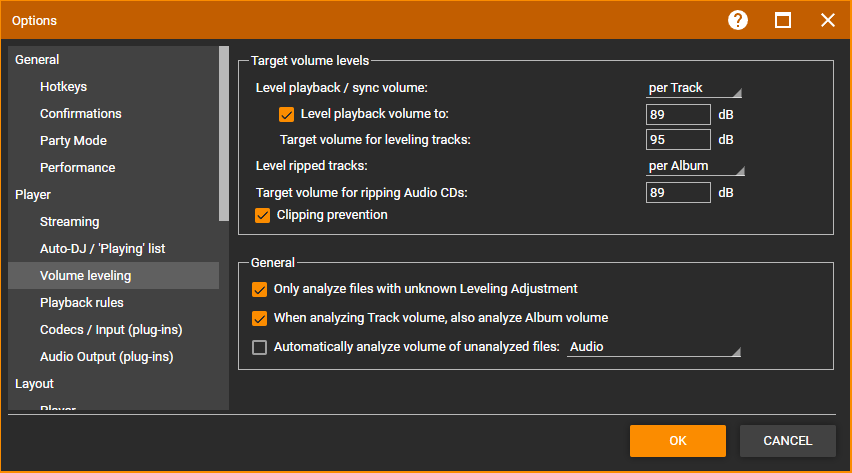Click the CANCEL button

(788, 441)
